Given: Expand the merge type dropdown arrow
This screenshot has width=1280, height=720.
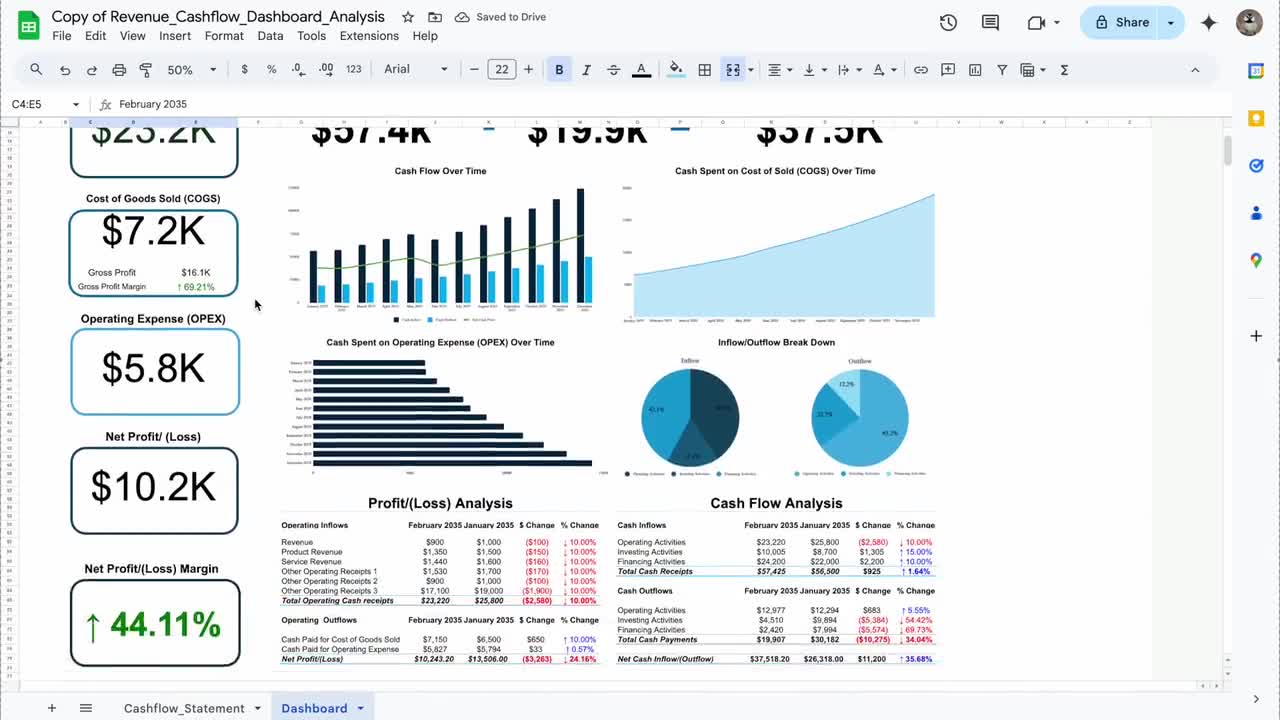Looking at the screenshot, I should (750, 70).
